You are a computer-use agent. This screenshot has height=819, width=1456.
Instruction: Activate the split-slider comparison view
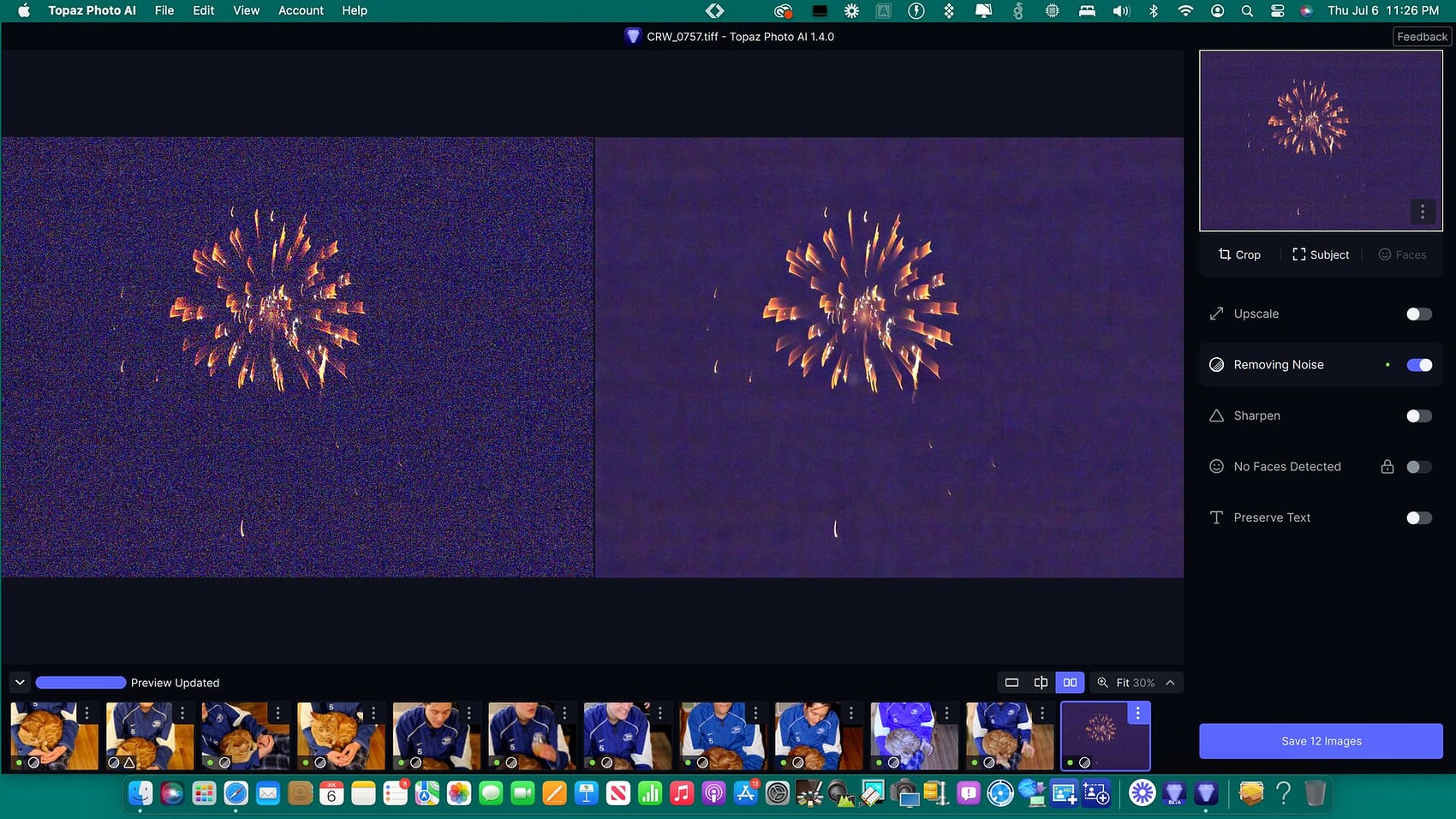pyautogui.click(x=1041, y=682)
